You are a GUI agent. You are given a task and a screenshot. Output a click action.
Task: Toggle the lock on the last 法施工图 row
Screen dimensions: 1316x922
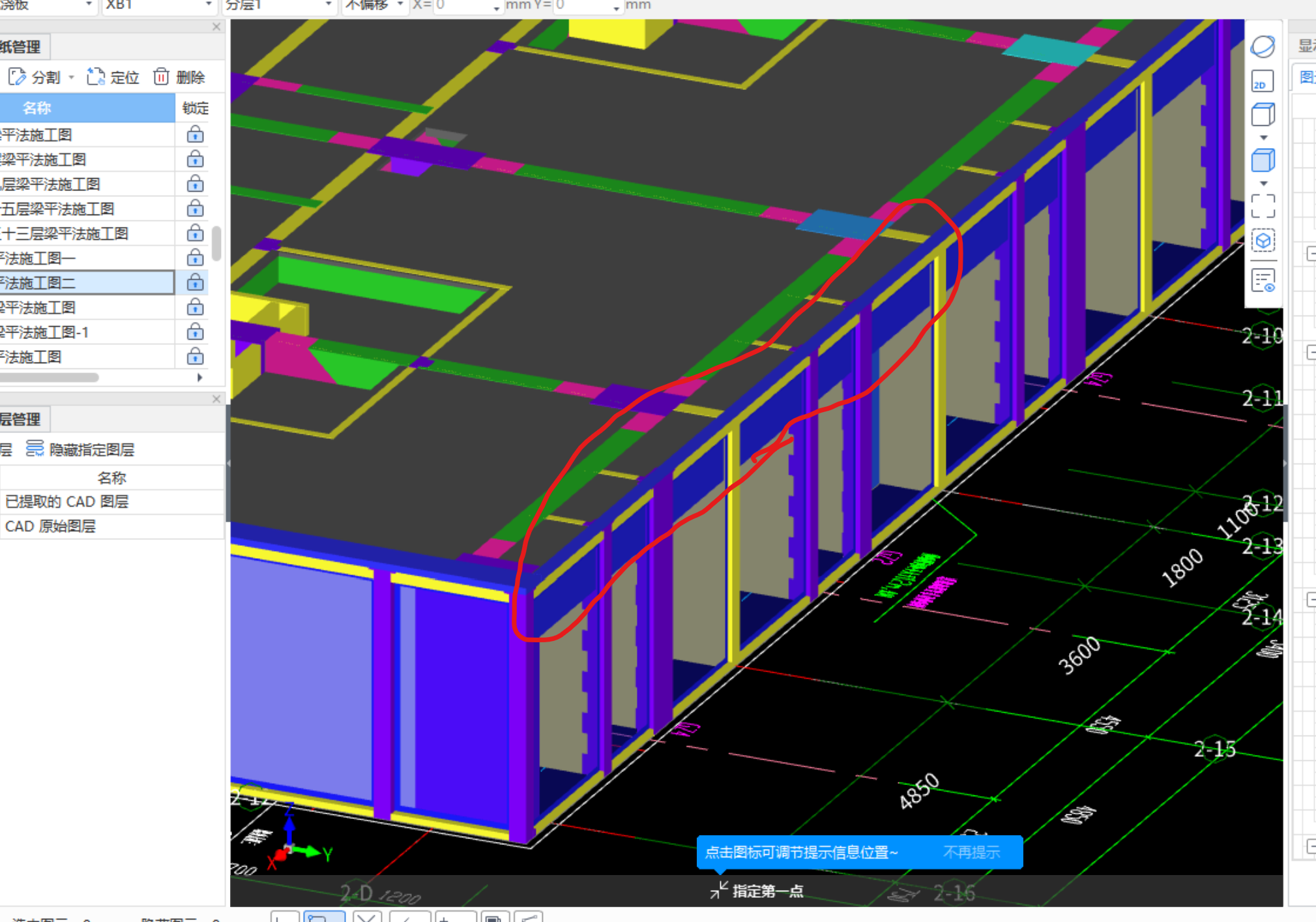pos(195,357)
